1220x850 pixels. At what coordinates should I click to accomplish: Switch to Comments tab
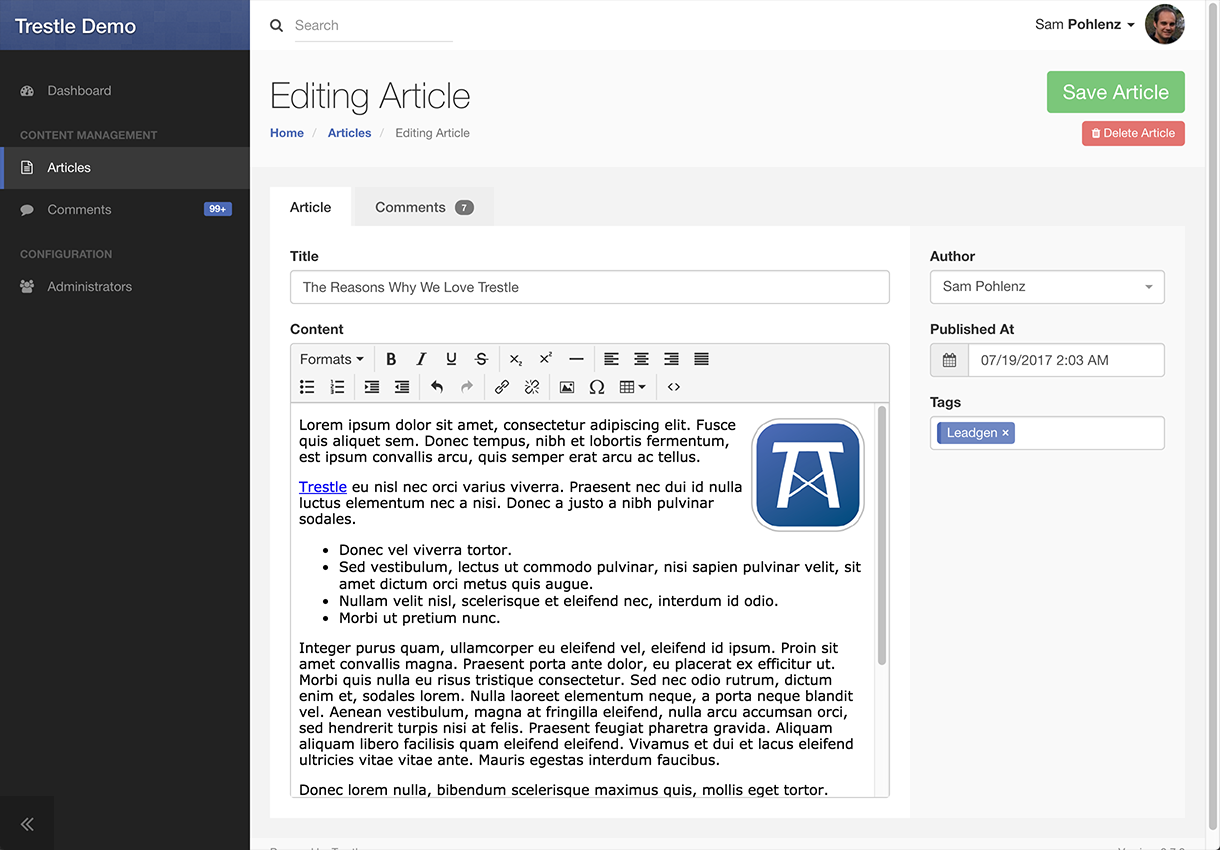coord(424,207)
